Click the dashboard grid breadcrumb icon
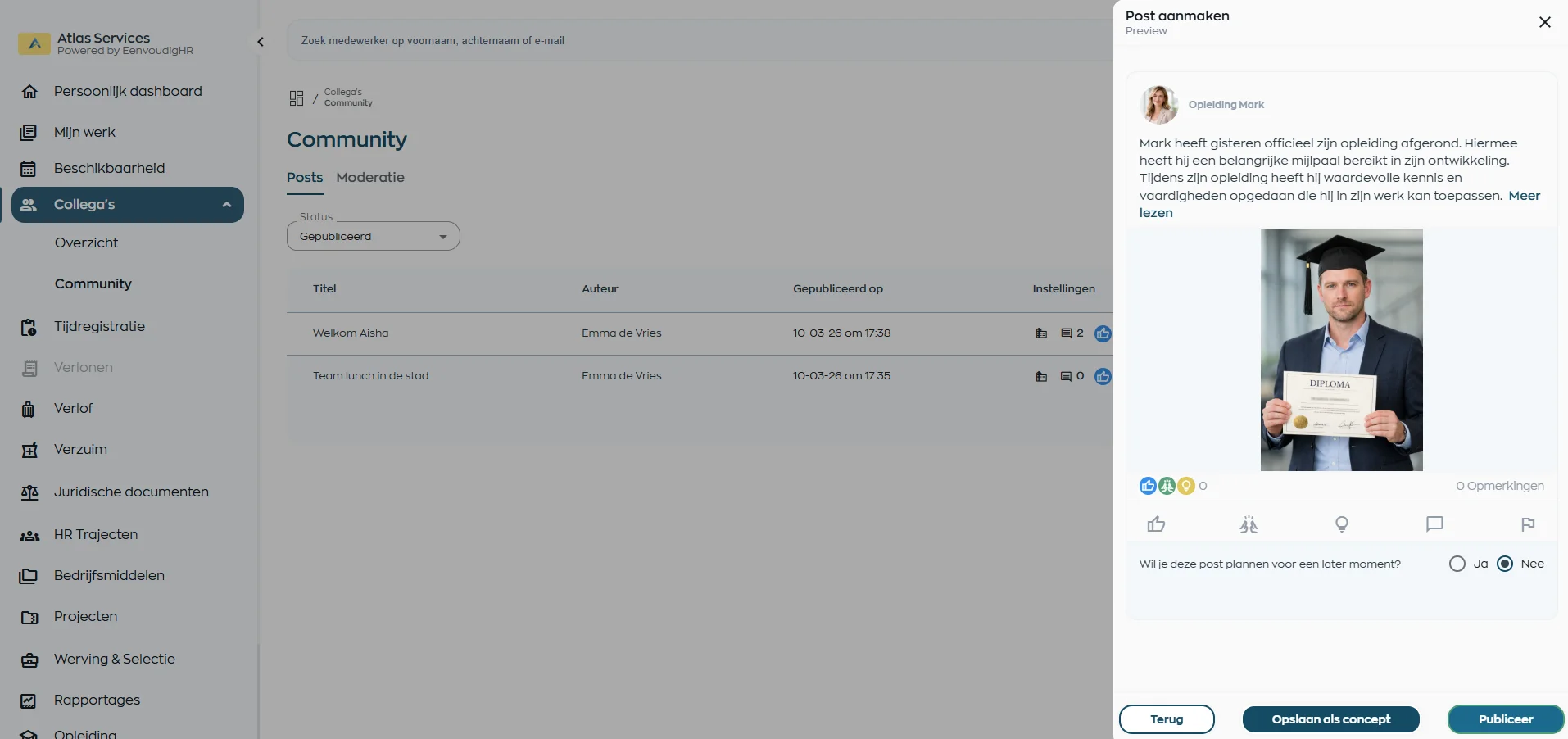The height and width of the screenshot is (739, 1568). 297,98
